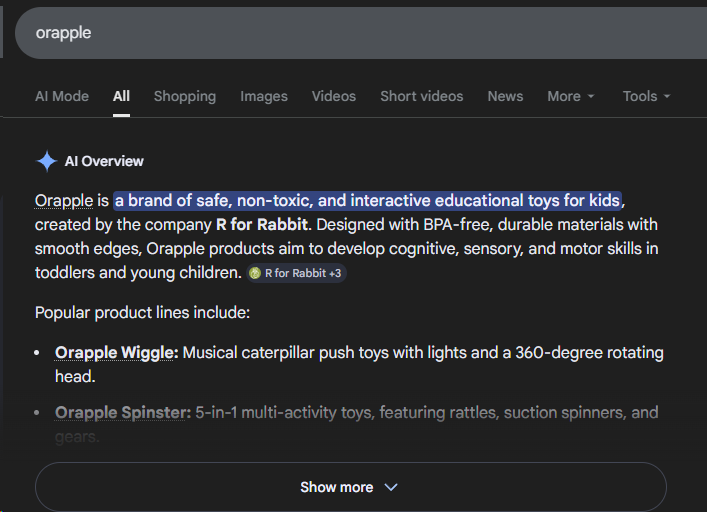Open the Tools dropdown
The width and height of the screenshot is (707, 512).
click(645, 96)
